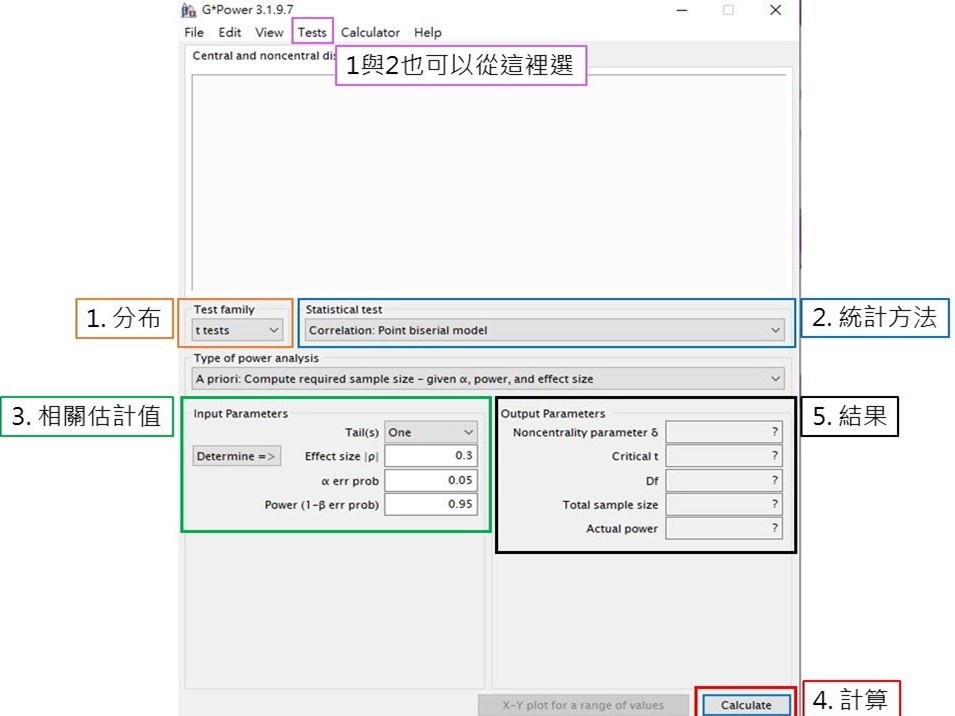Open the View menu
Screen dimensions: 955x716
pyautogui.click(x=269, y=32)
